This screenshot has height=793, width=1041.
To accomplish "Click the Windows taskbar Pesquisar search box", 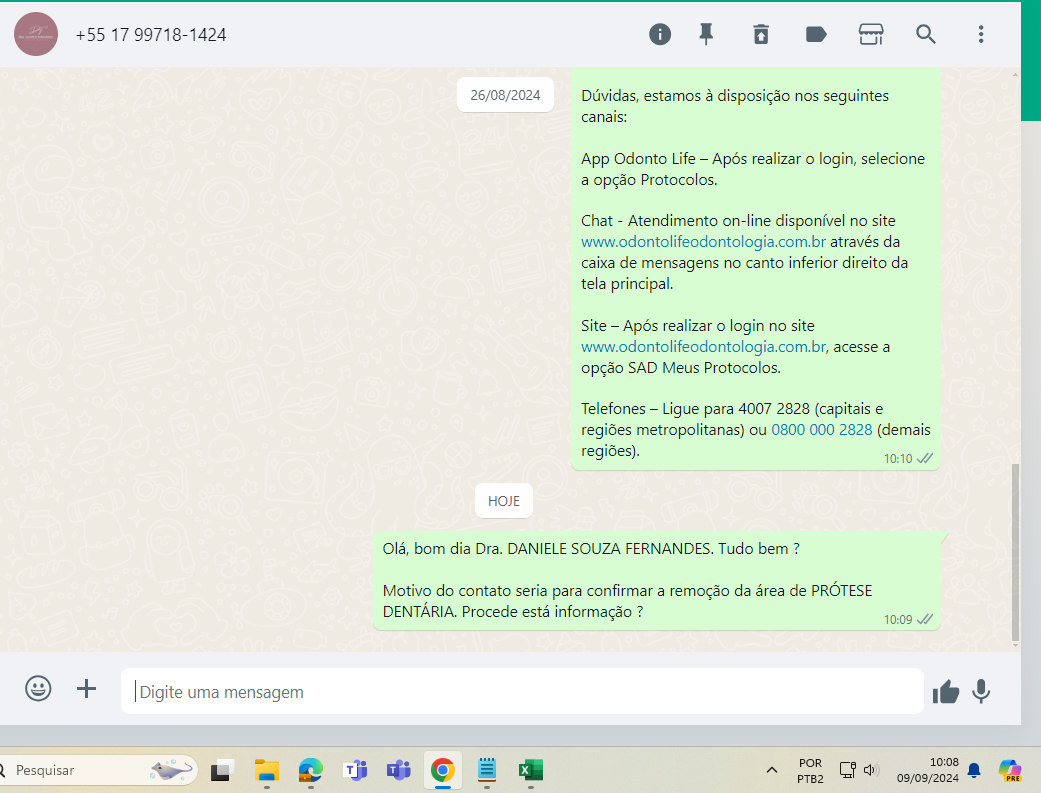I will pyautogui.click(x=98, y=770).
